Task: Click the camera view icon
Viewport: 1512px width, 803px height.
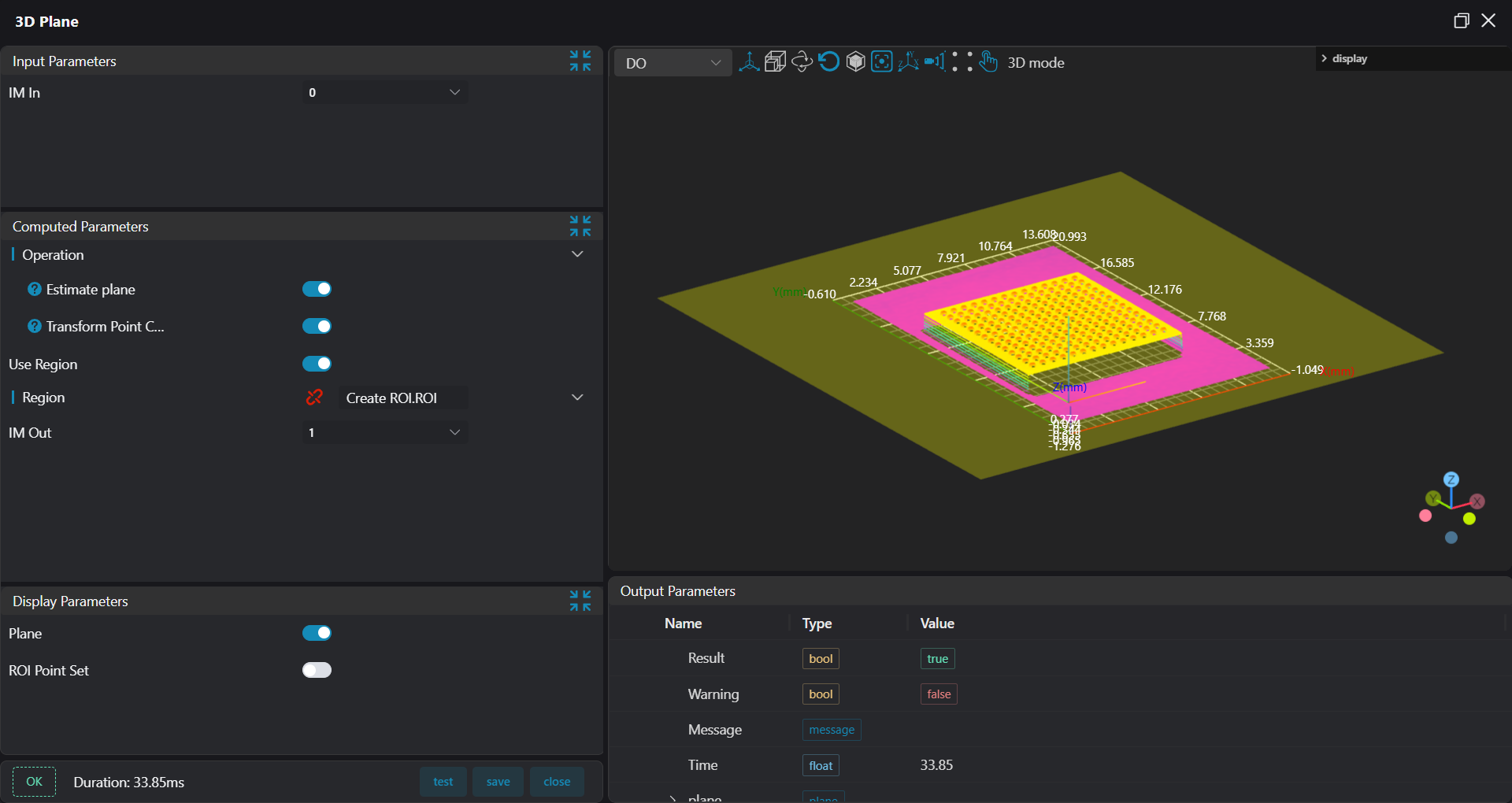Action: [x=935, y=62]
